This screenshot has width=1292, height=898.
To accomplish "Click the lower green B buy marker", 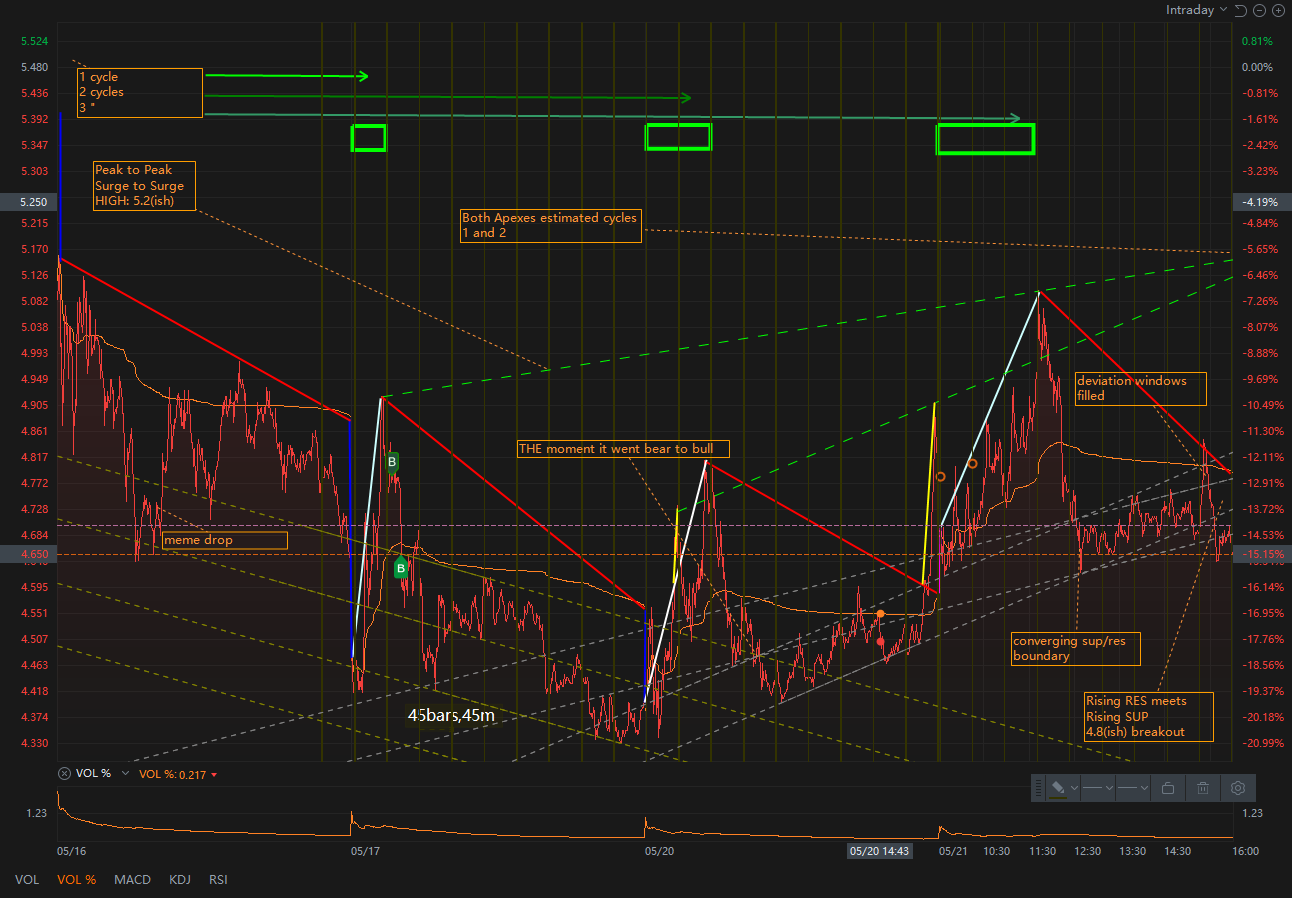I will pyautogui.click(x=401, y=568).
